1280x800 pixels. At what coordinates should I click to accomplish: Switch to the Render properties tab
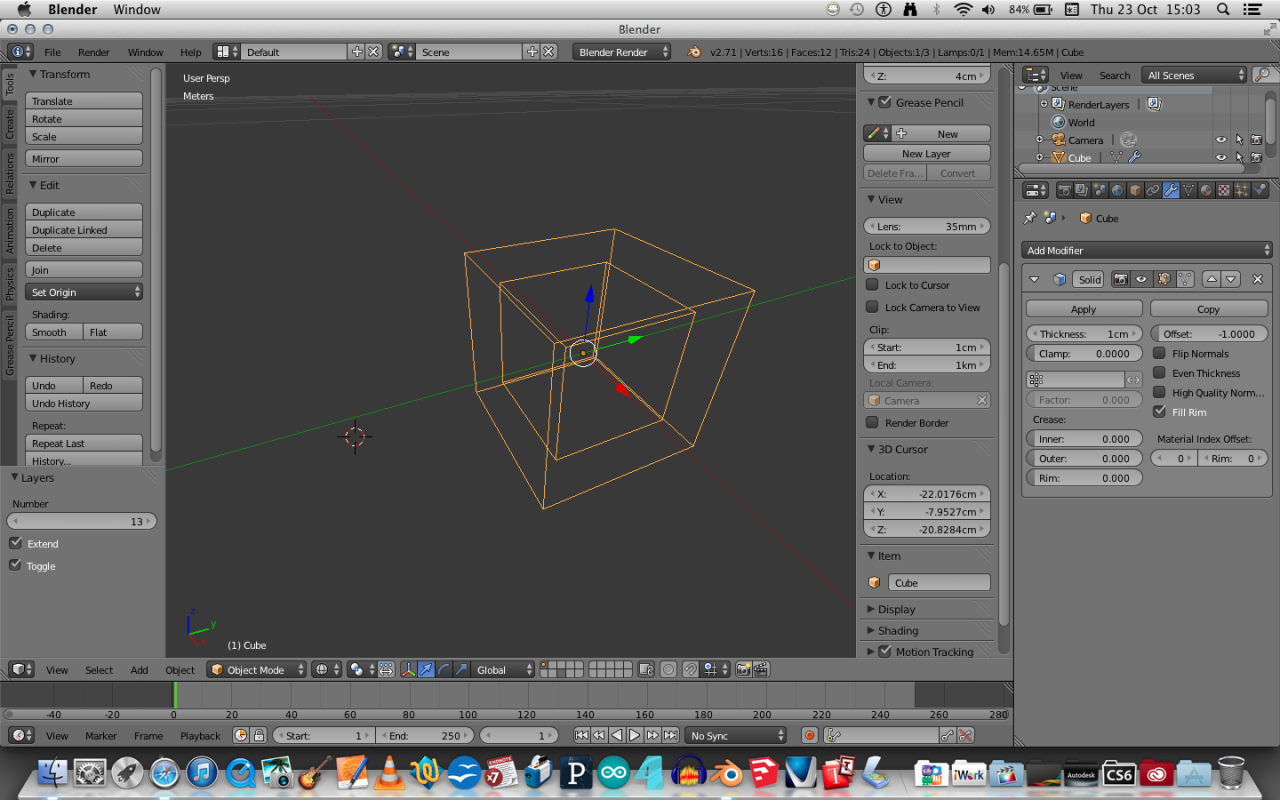click(1066, 189)
